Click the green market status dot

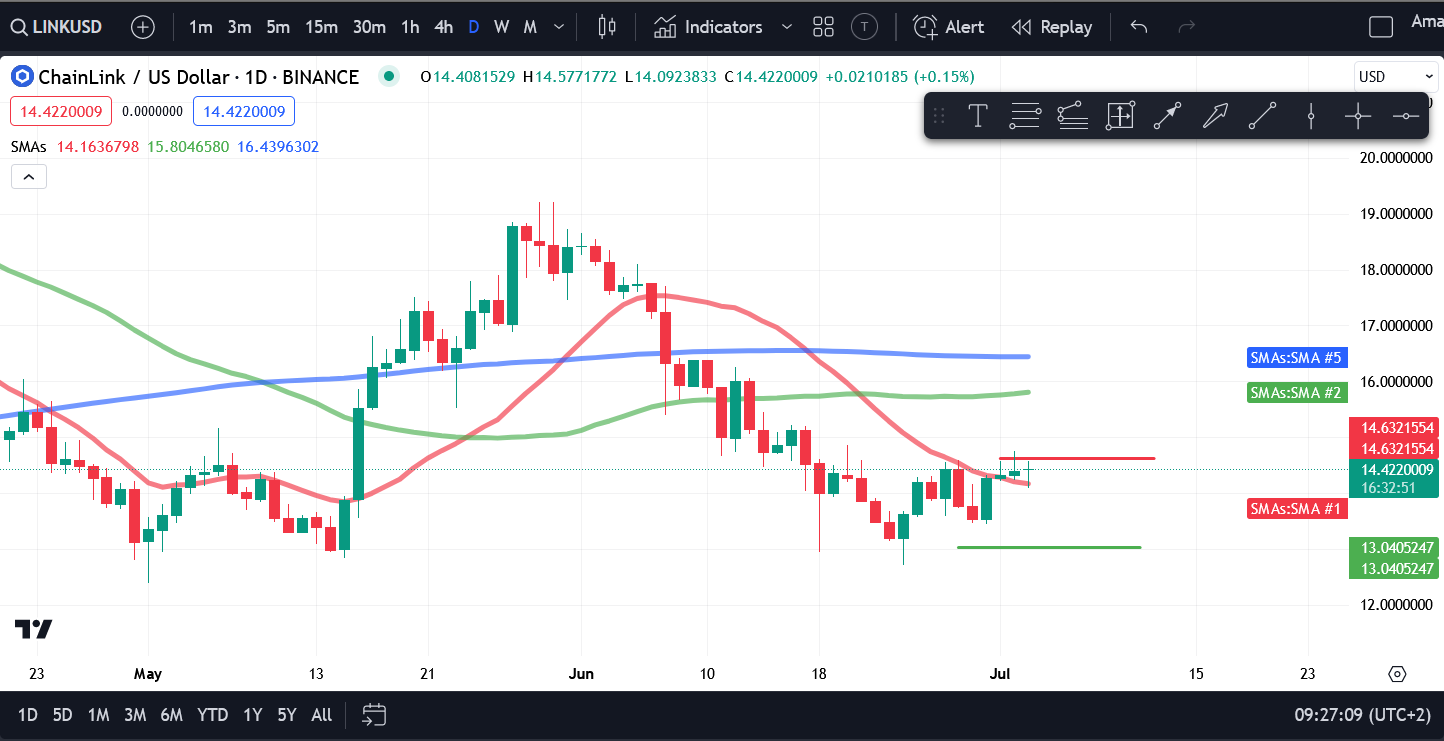pos(389,76)
